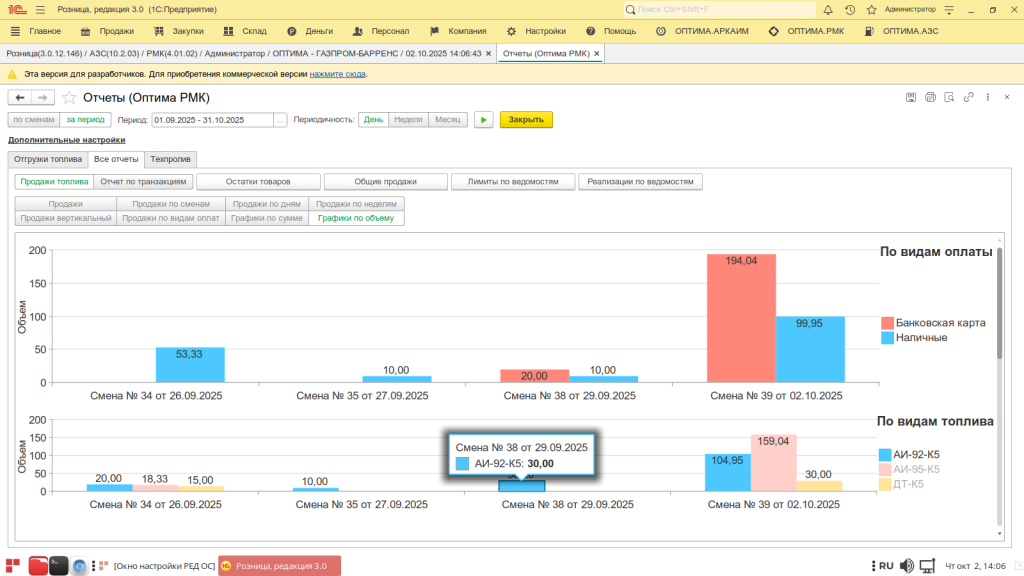The width and height of the screenshot is (1024, 576).
Task: Click the save report diskette icon
Action: (x=911, y=97)
